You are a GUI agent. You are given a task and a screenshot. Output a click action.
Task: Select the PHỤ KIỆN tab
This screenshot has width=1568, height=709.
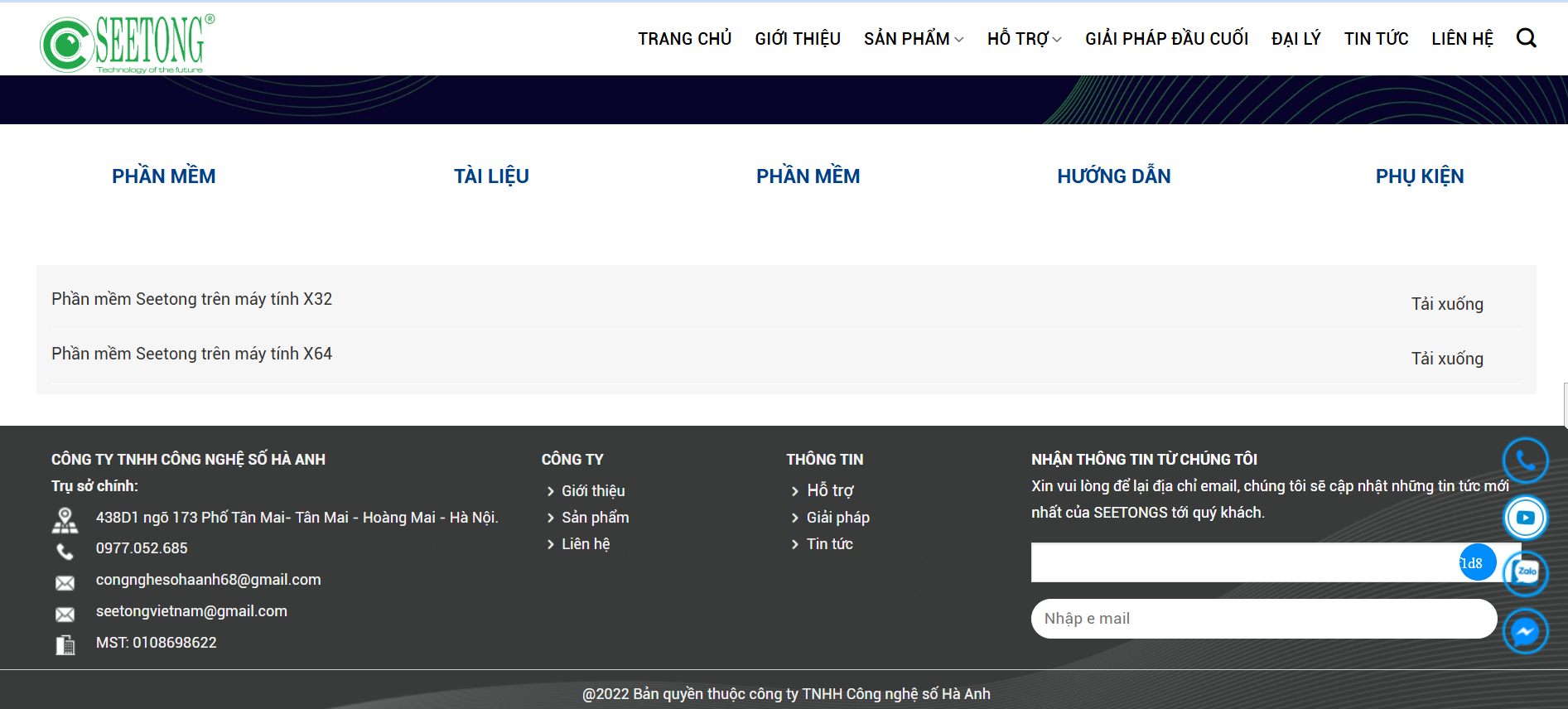pos(1420,176)
